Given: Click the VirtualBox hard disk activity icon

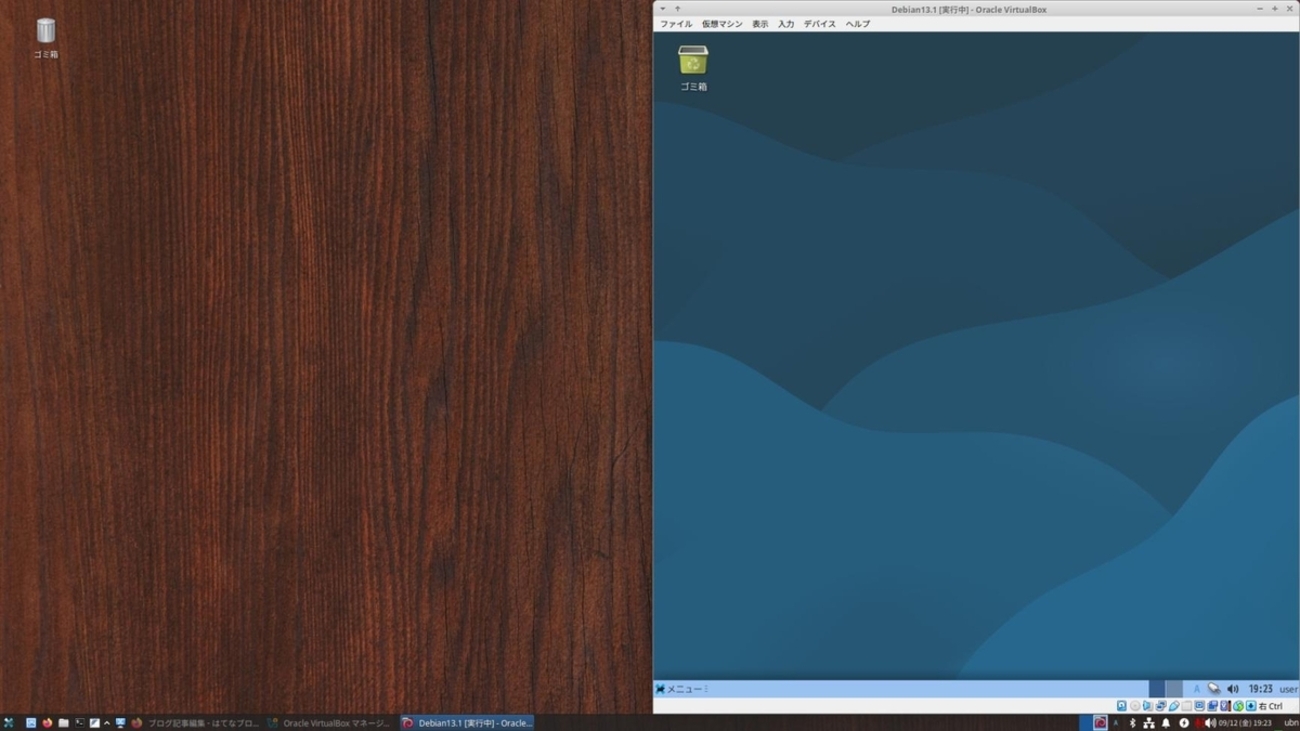Looking at the screenshot, I should (x=1122, y=706).
